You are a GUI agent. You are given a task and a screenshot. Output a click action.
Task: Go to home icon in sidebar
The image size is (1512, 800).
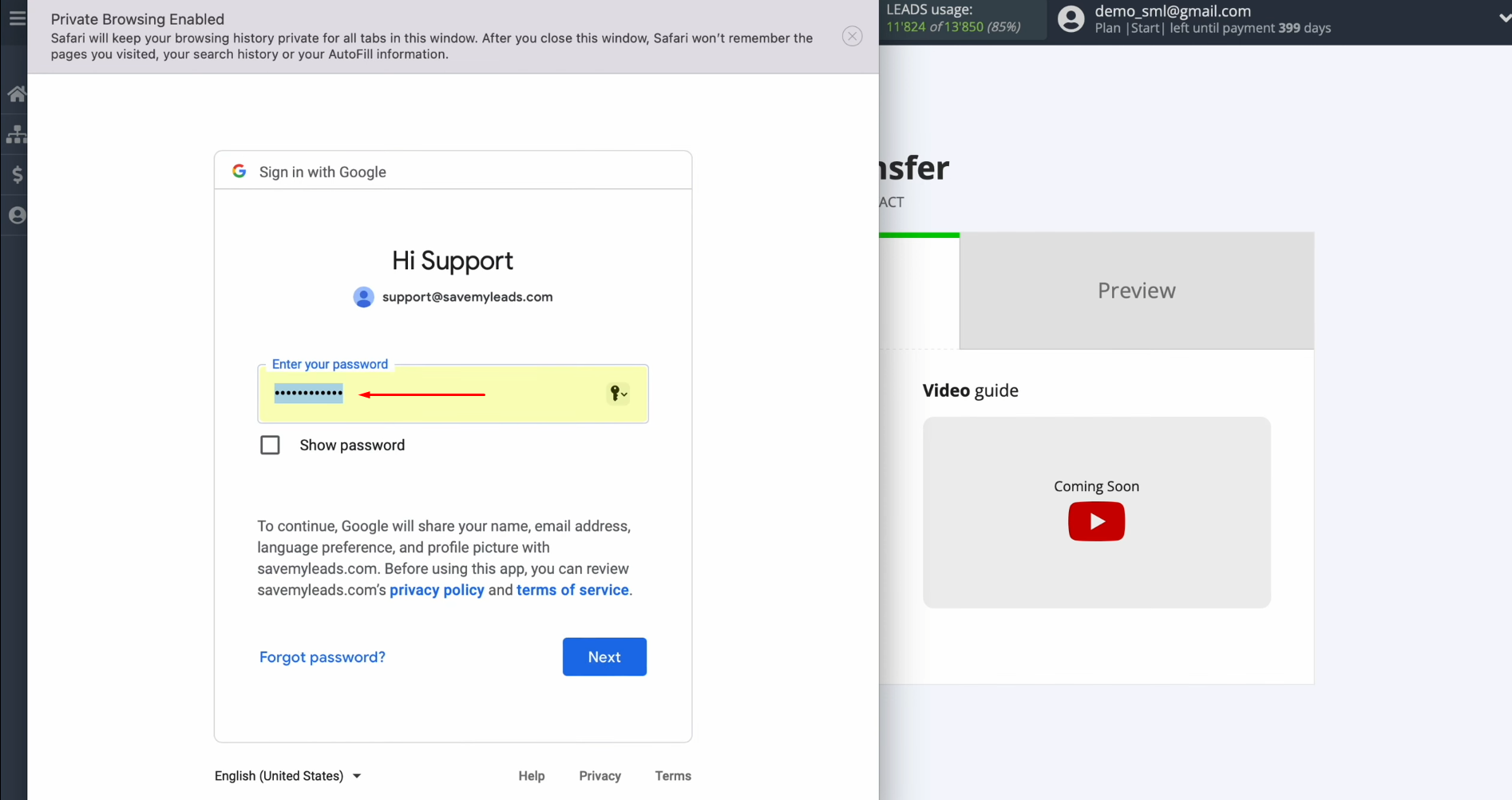16,94
